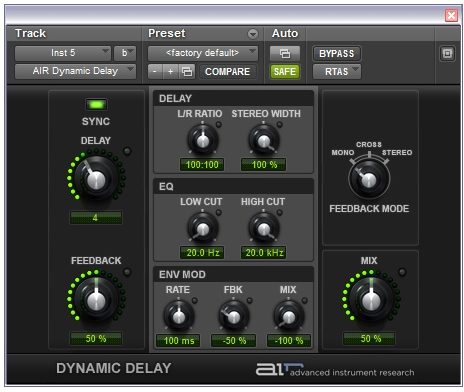Image resolution: width=464 pixels, height=392 pixels.
Task: Click the DYNAMIC DELAY title text
Action: pos(114,368)
